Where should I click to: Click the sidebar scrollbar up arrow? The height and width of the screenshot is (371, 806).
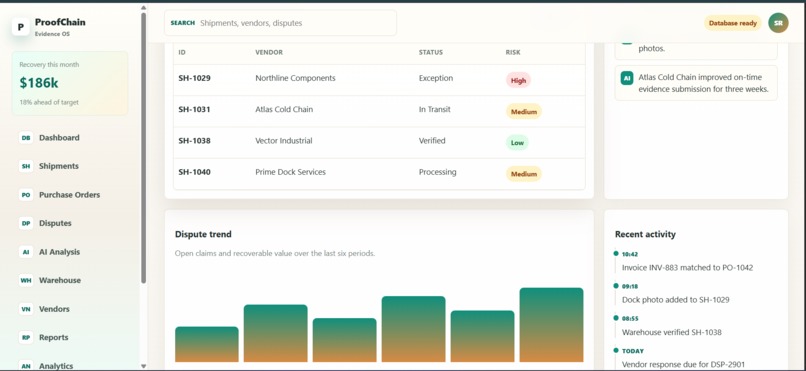[x=143, y=8]
